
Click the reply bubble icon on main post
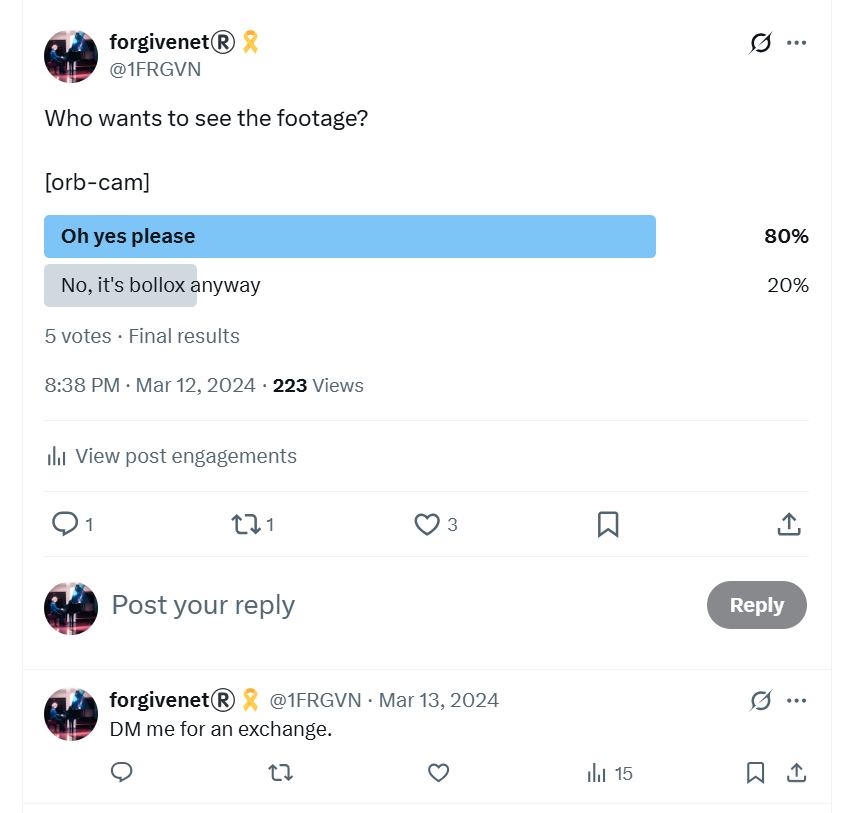click(65, 524)
